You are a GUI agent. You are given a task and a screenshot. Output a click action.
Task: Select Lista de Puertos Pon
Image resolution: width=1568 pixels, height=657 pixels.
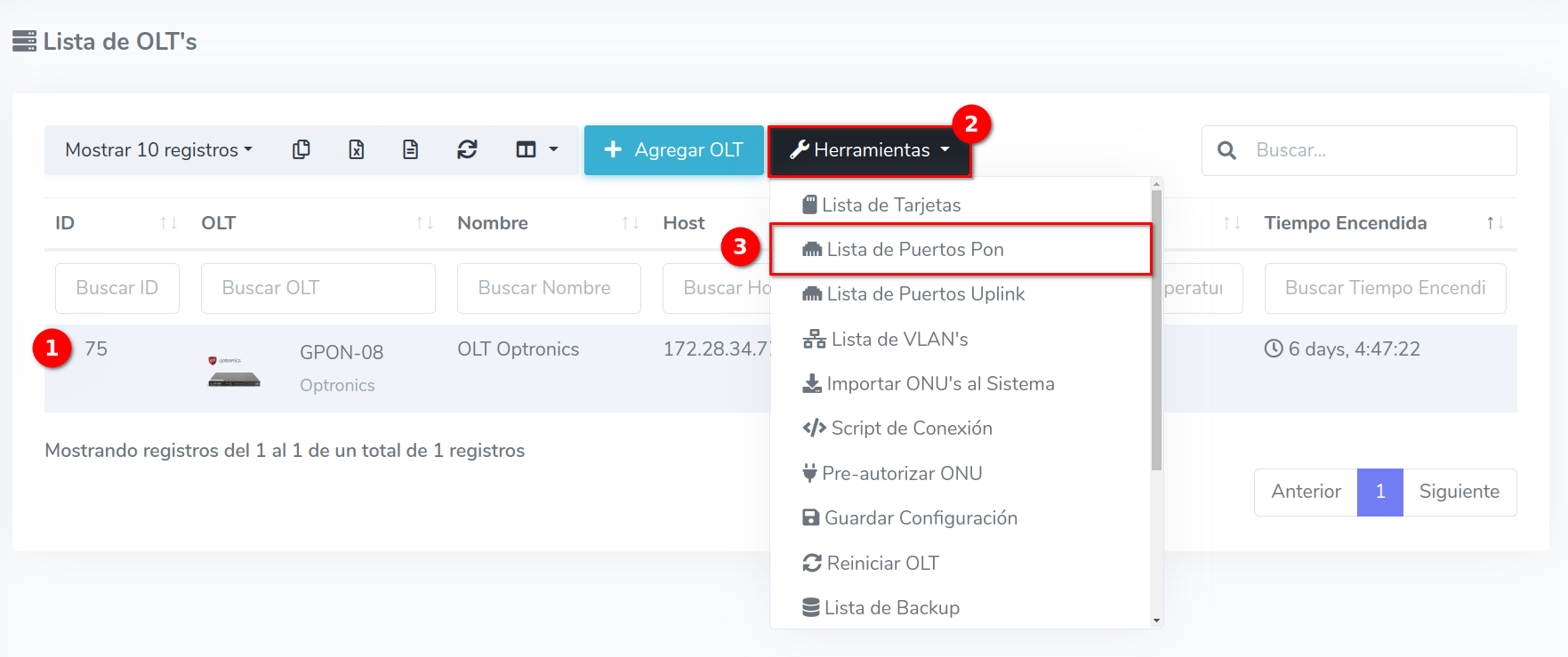coord(914,250)
